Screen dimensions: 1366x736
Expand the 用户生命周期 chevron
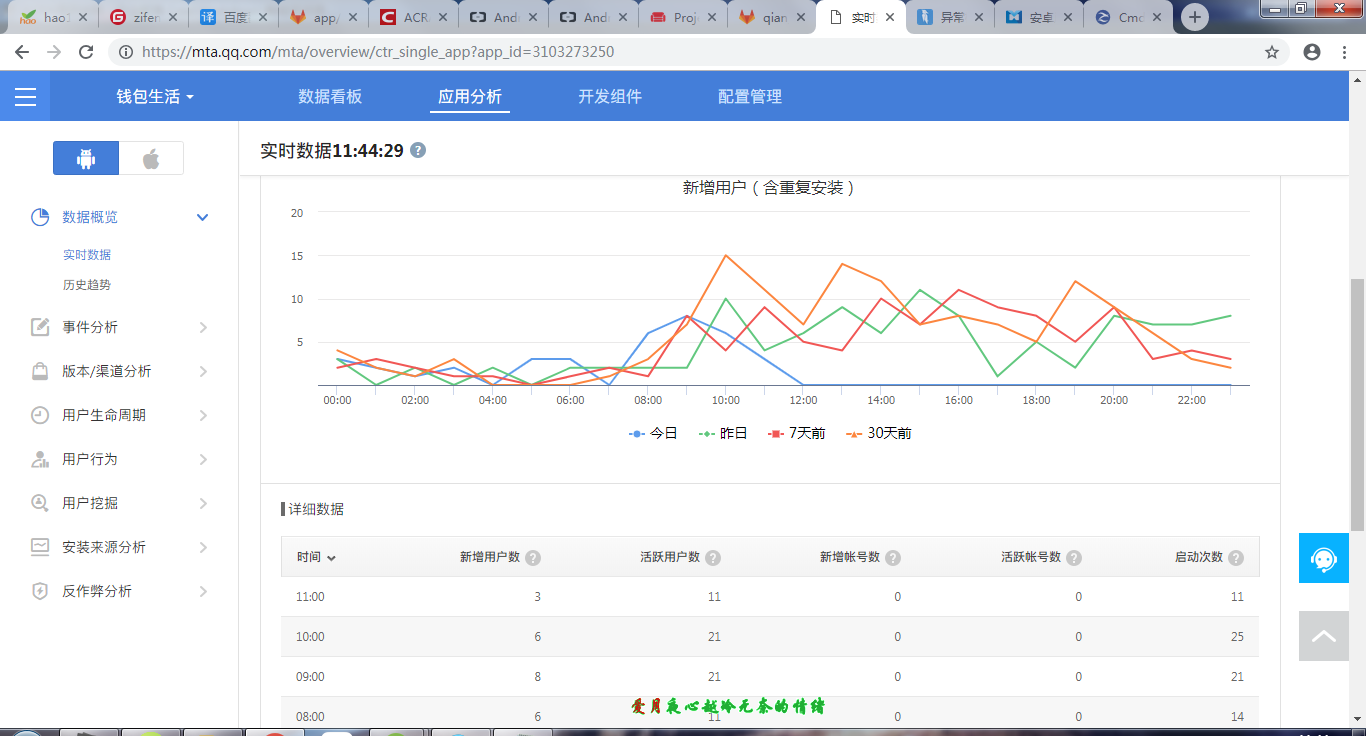203,415
